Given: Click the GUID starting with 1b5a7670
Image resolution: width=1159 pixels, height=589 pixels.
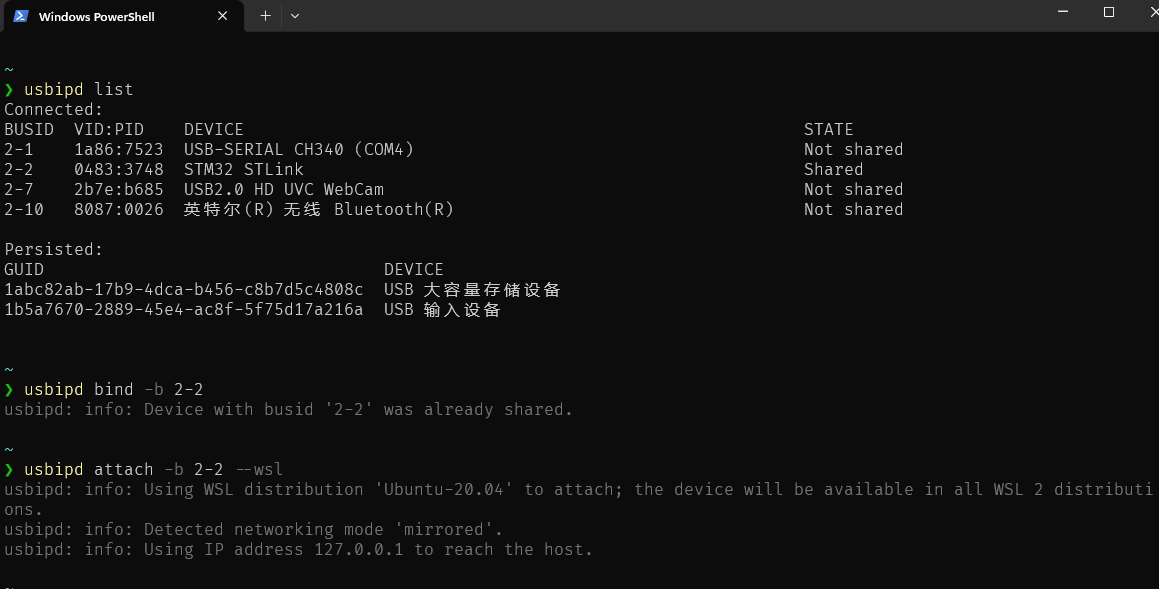Looking at the screenshot, I should 183,310.
